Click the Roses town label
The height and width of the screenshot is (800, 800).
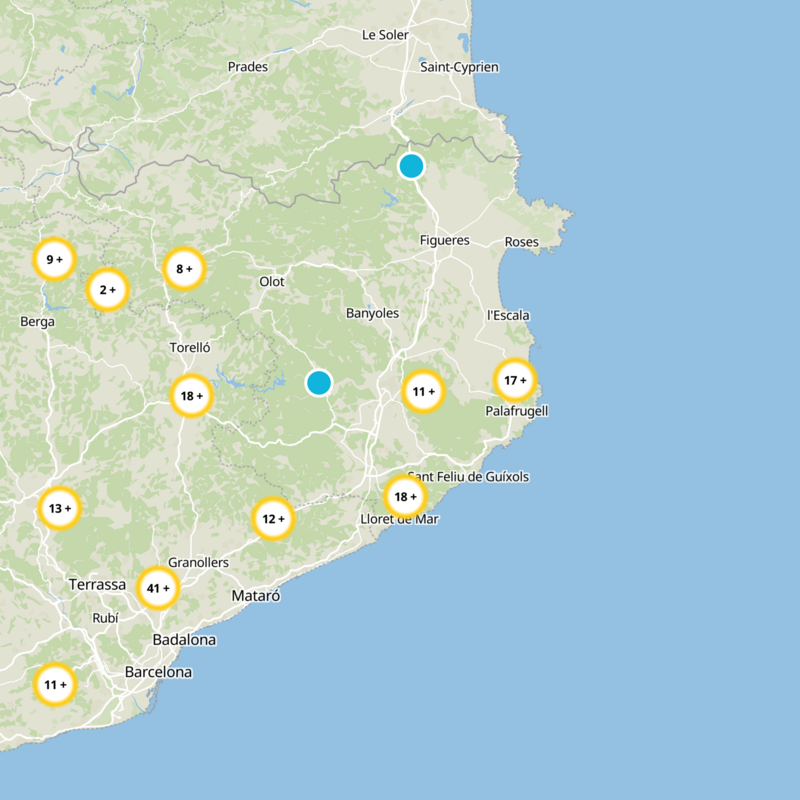coord(521,242)
